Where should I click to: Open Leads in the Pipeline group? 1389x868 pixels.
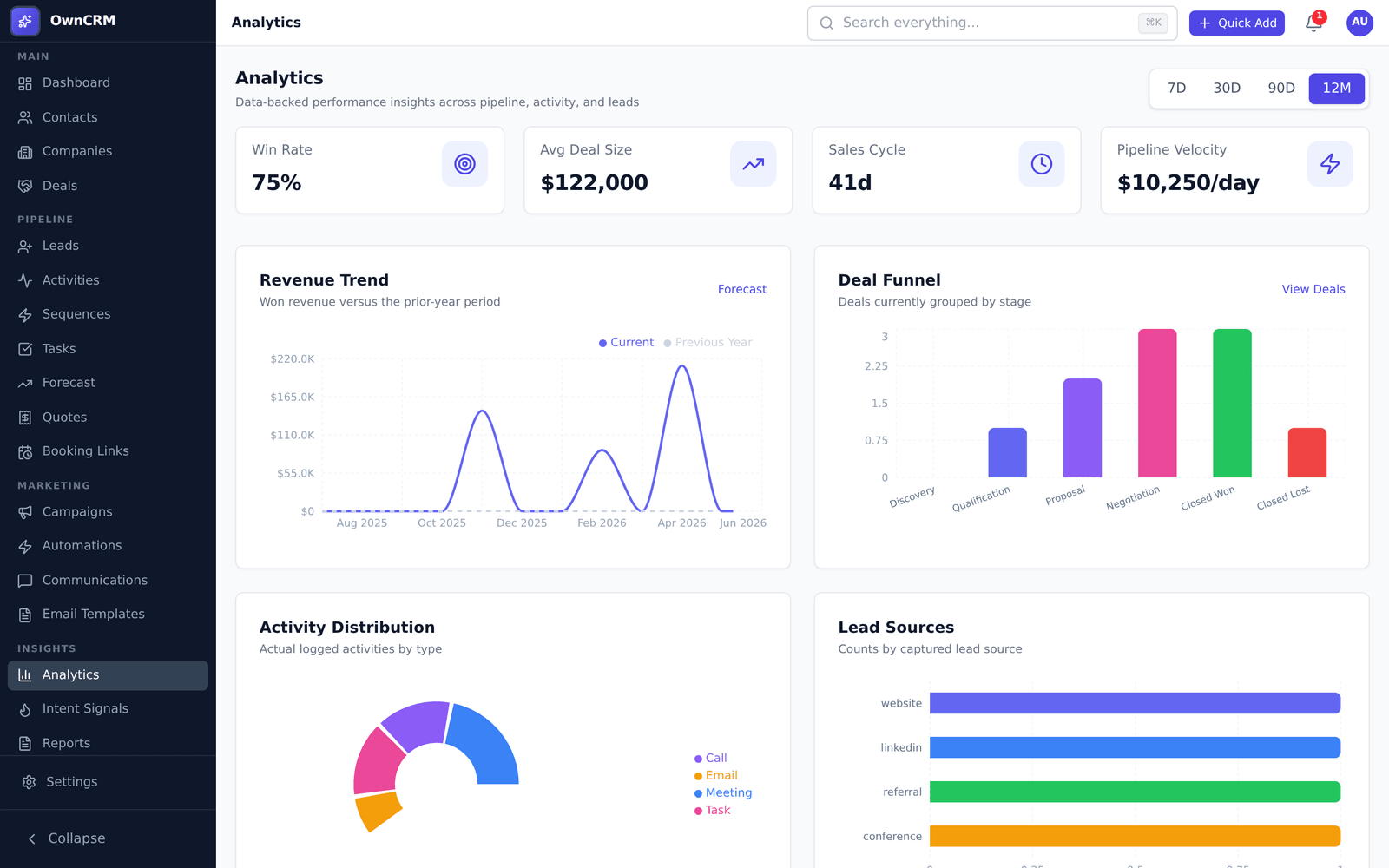click(x=108, y=246)
